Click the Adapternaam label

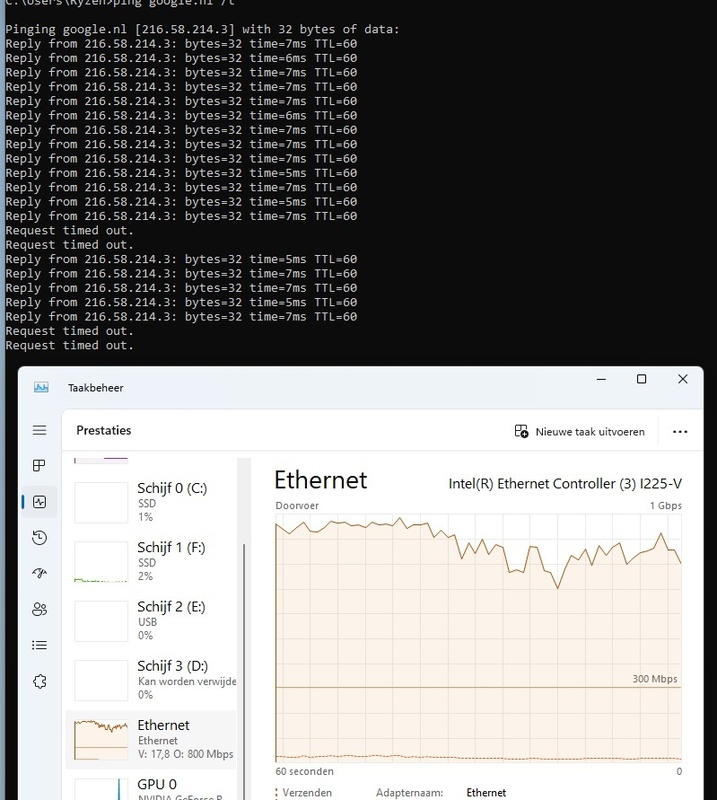410,793
